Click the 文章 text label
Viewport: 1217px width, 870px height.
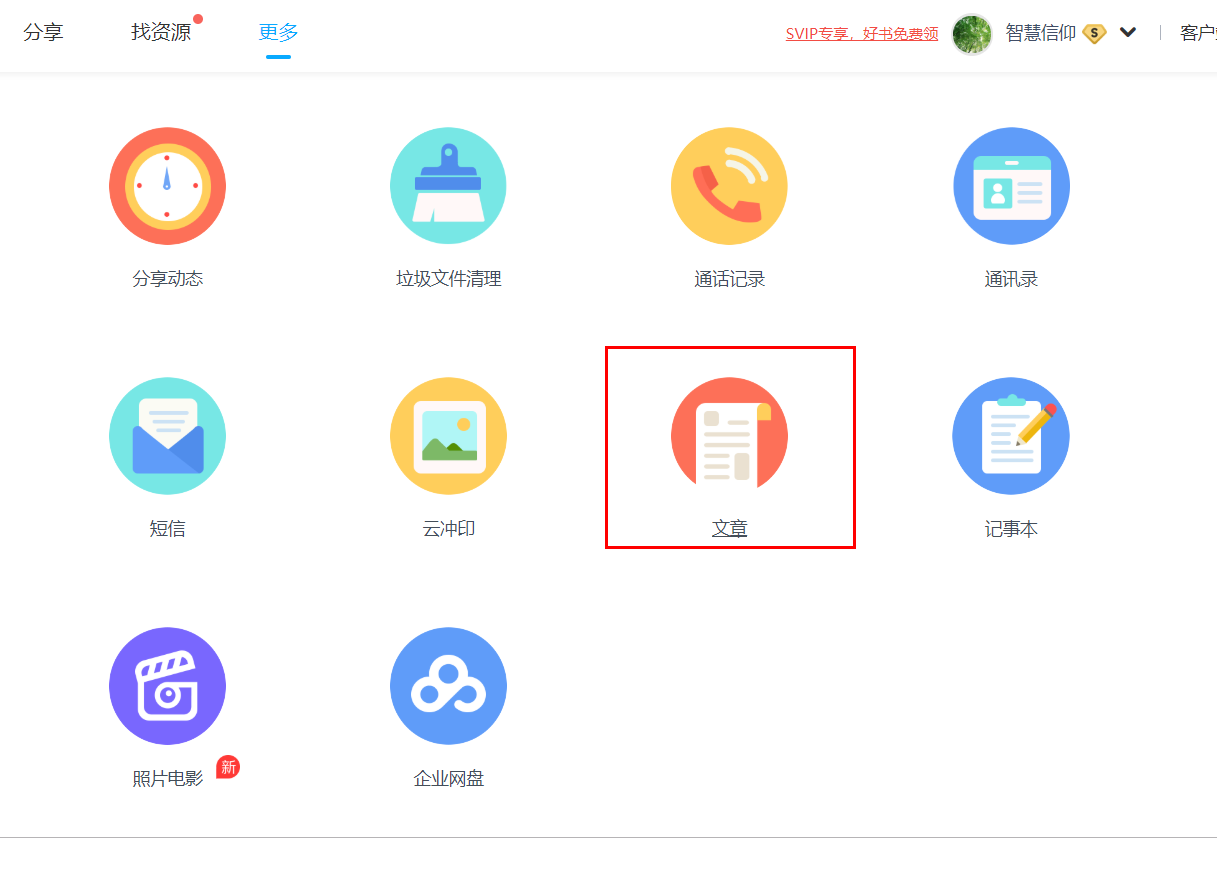(729, 529)
